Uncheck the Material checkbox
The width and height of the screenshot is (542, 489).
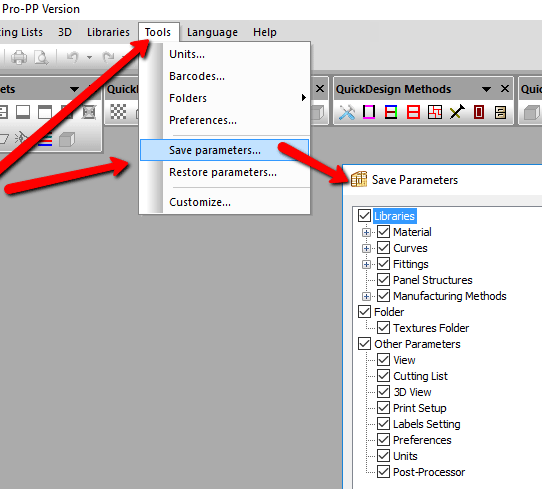click(383, 232)
